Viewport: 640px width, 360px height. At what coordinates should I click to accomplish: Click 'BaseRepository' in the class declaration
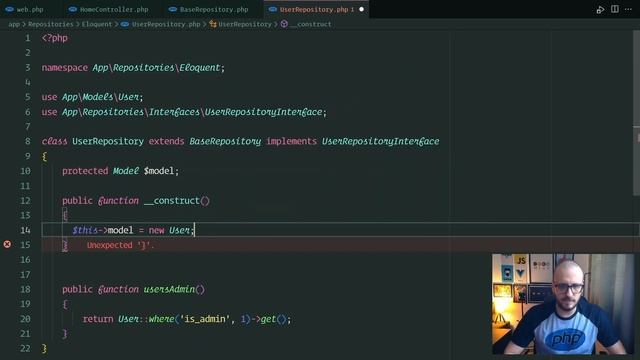click(x=225, y=141)
